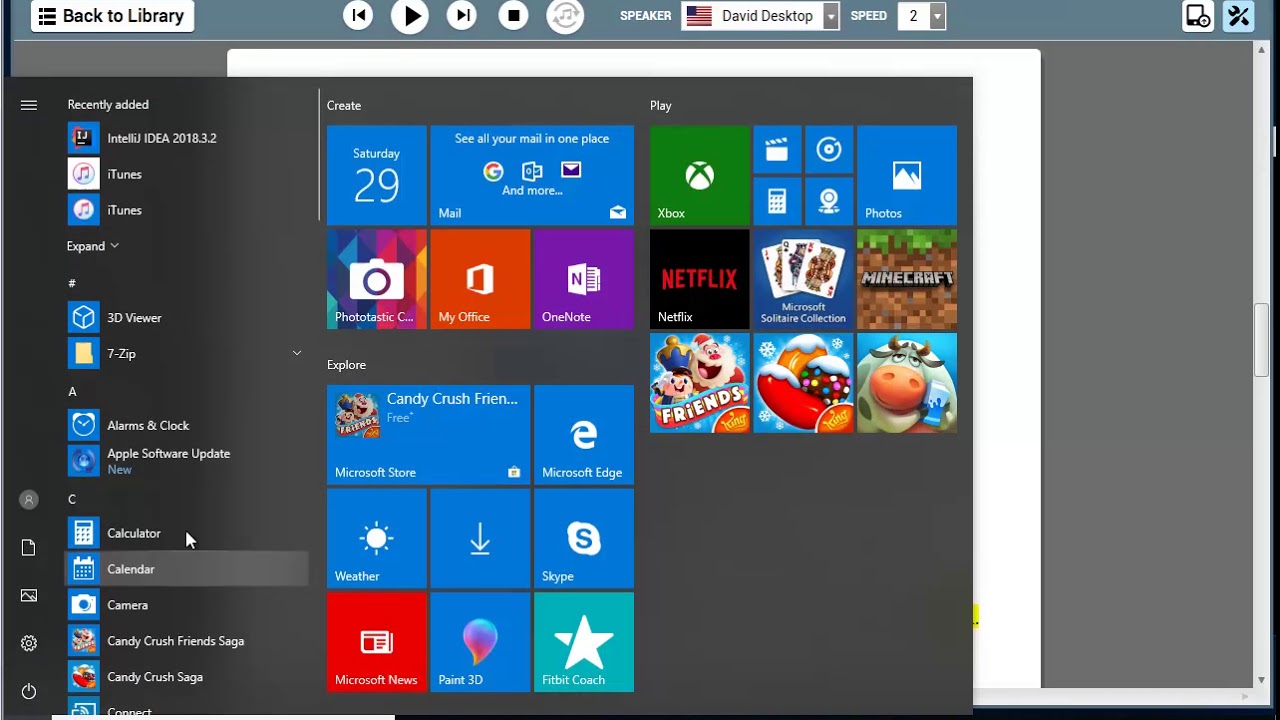The height and width of the screenshot is (720, 1280).
Task: Open Phototastic Collage tile
Action: coord(377,279)
